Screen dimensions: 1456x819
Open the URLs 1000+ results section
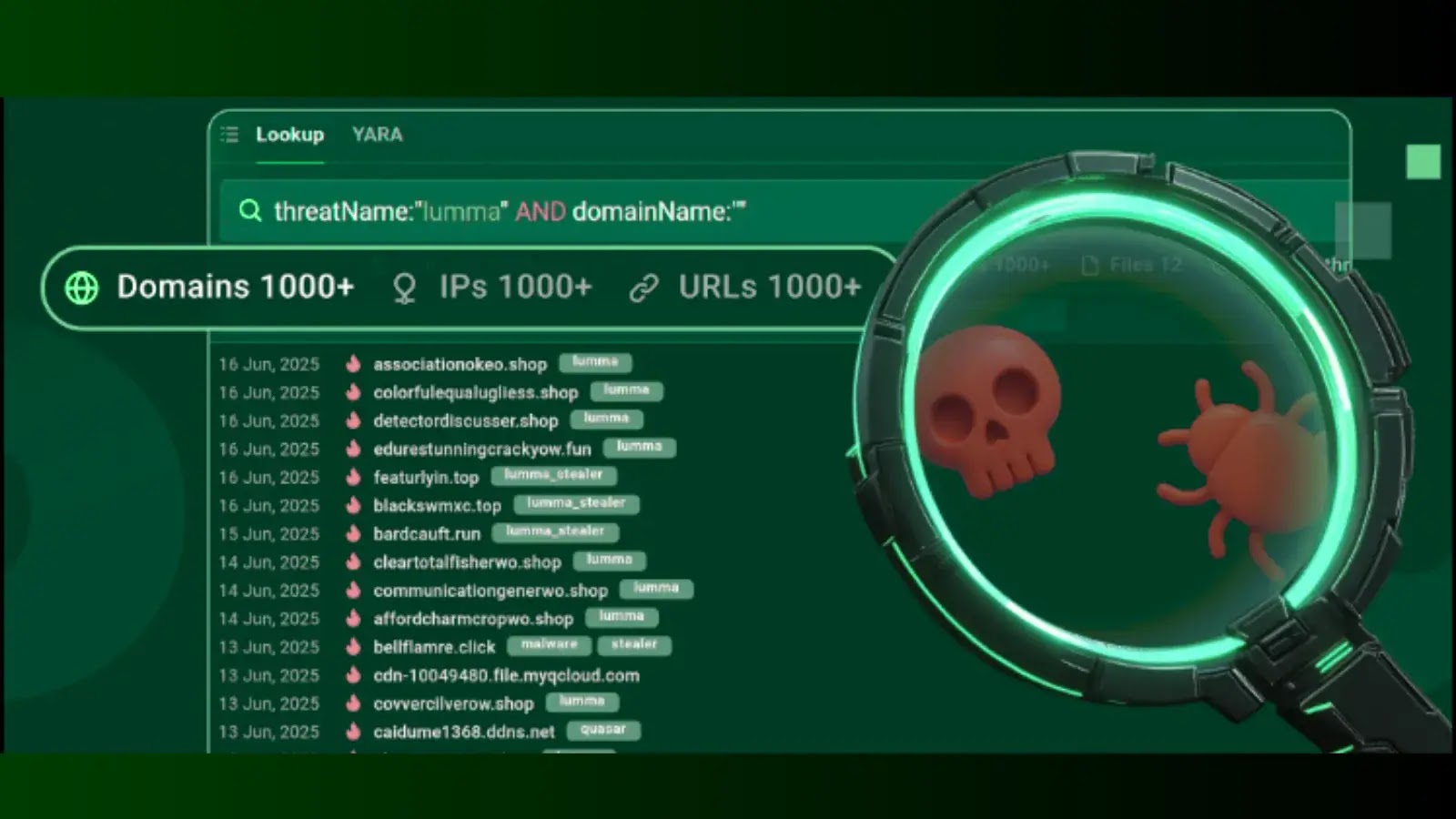770,287
